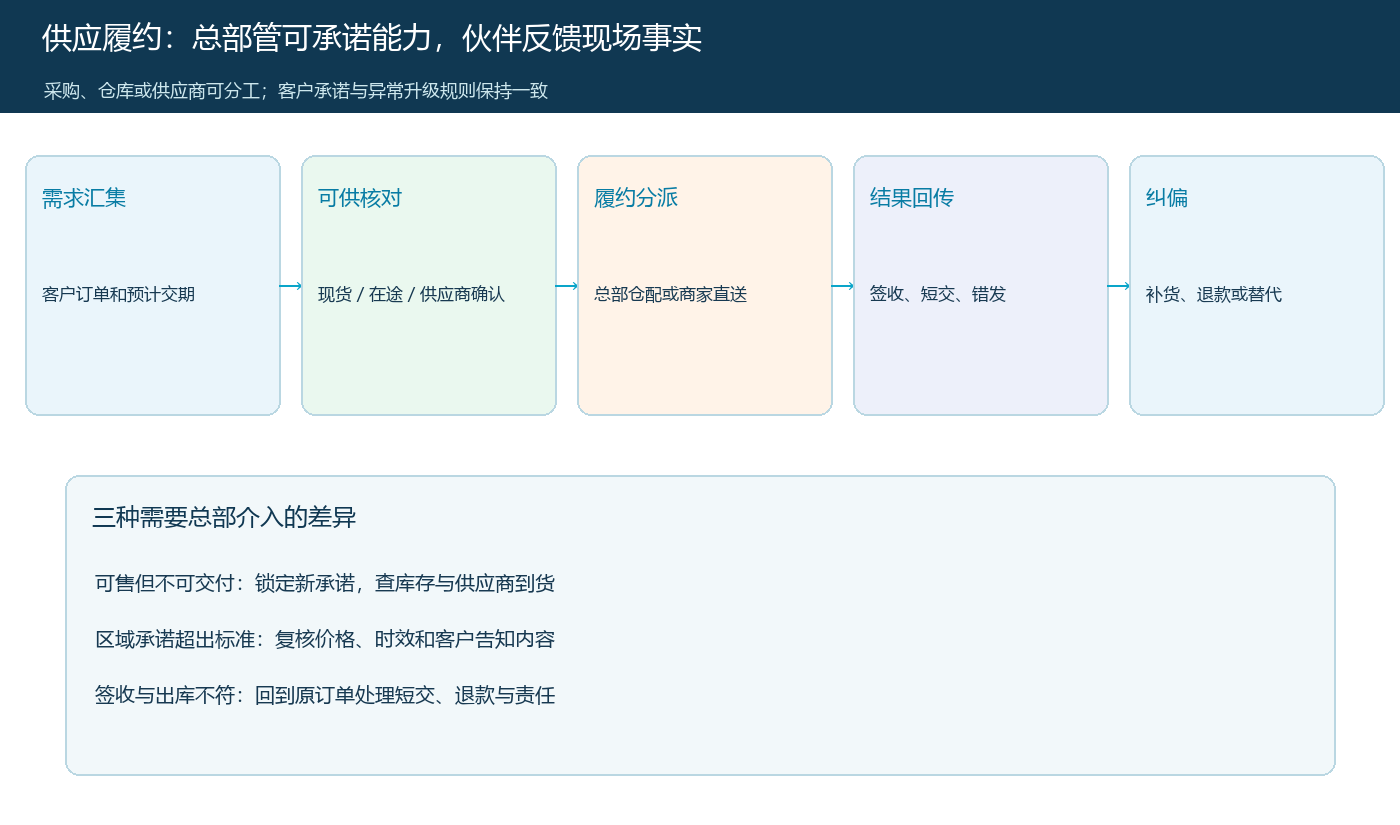Click the text 总部仓配或商家直送
This screenshot has height=825, width=1400.
[670, 294]
